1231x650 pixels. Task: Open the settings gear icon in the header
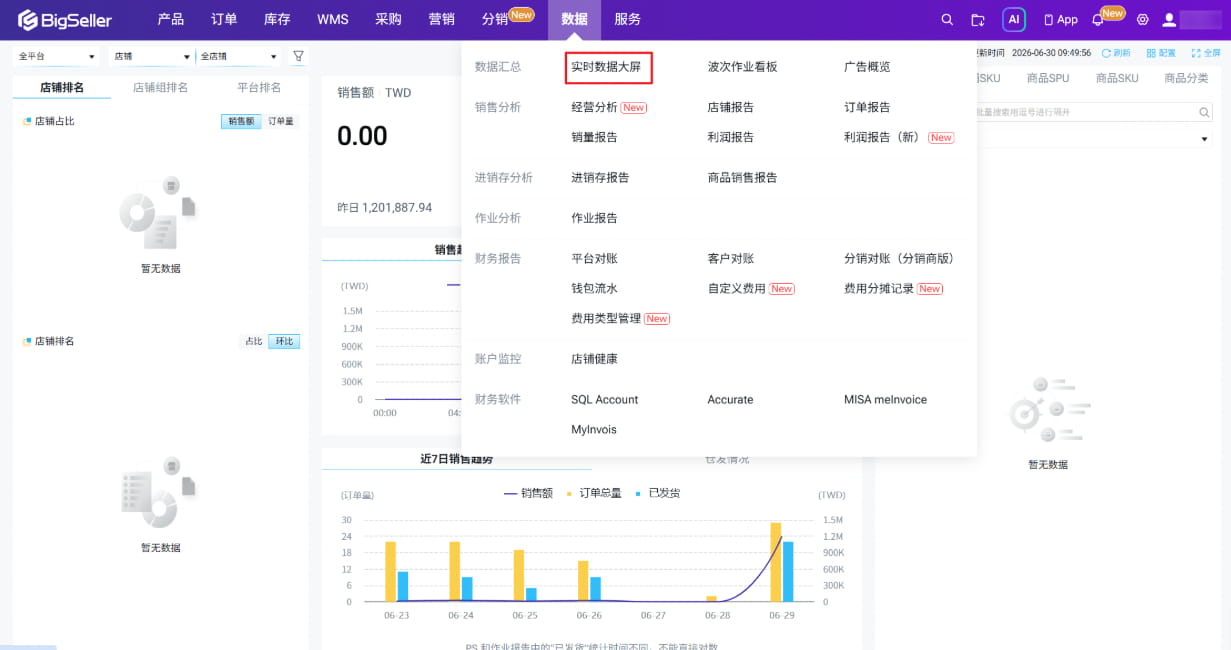(1143, 20)
